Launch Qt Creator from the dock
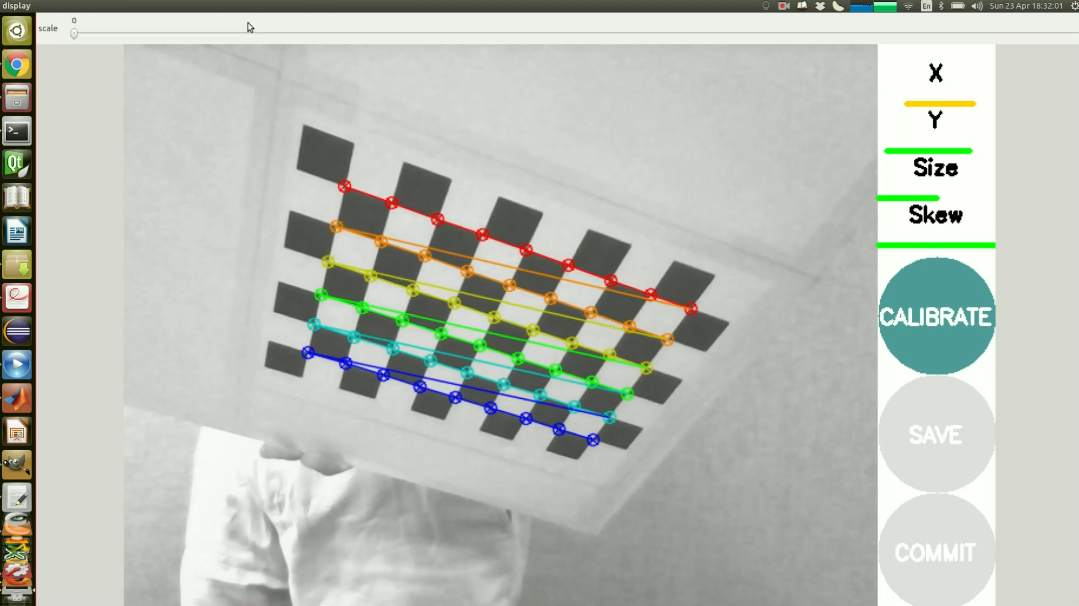 [x=17, y=164]
